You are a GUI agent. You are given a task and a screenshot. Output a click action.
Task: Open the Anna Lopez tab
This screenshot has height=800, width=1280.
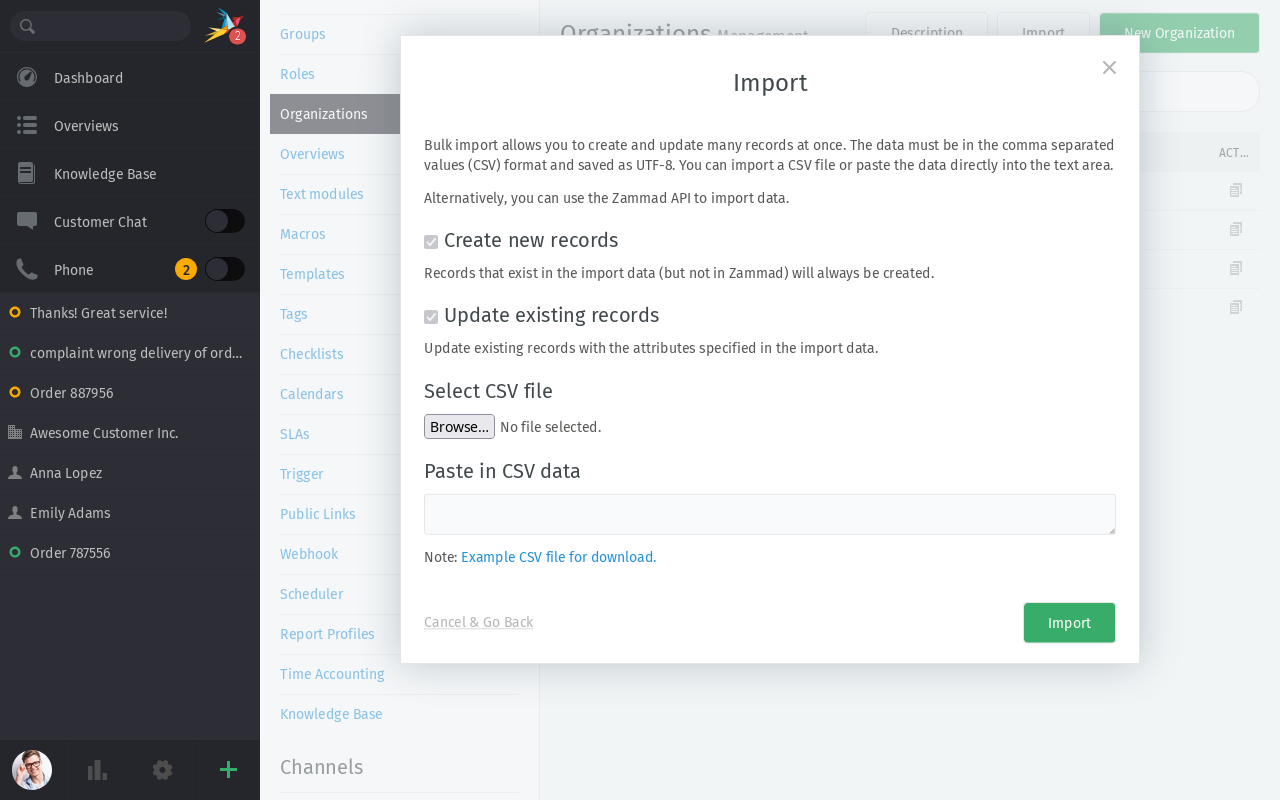[x=130, y=473]
